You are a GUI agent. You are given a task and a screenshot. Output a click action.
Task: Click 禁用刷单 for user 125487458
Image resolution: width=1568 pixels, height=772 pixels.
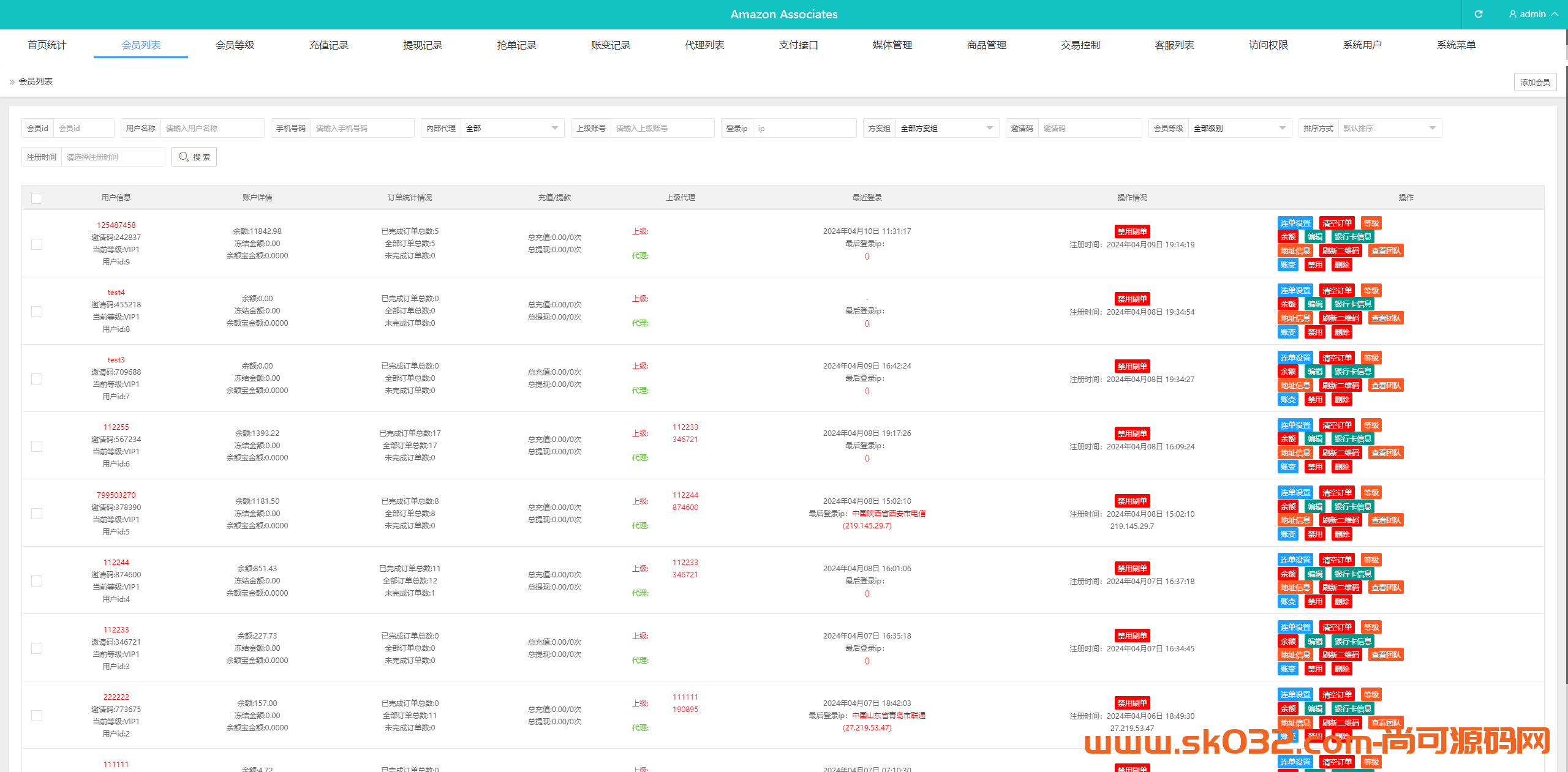tap(1132, 231)
